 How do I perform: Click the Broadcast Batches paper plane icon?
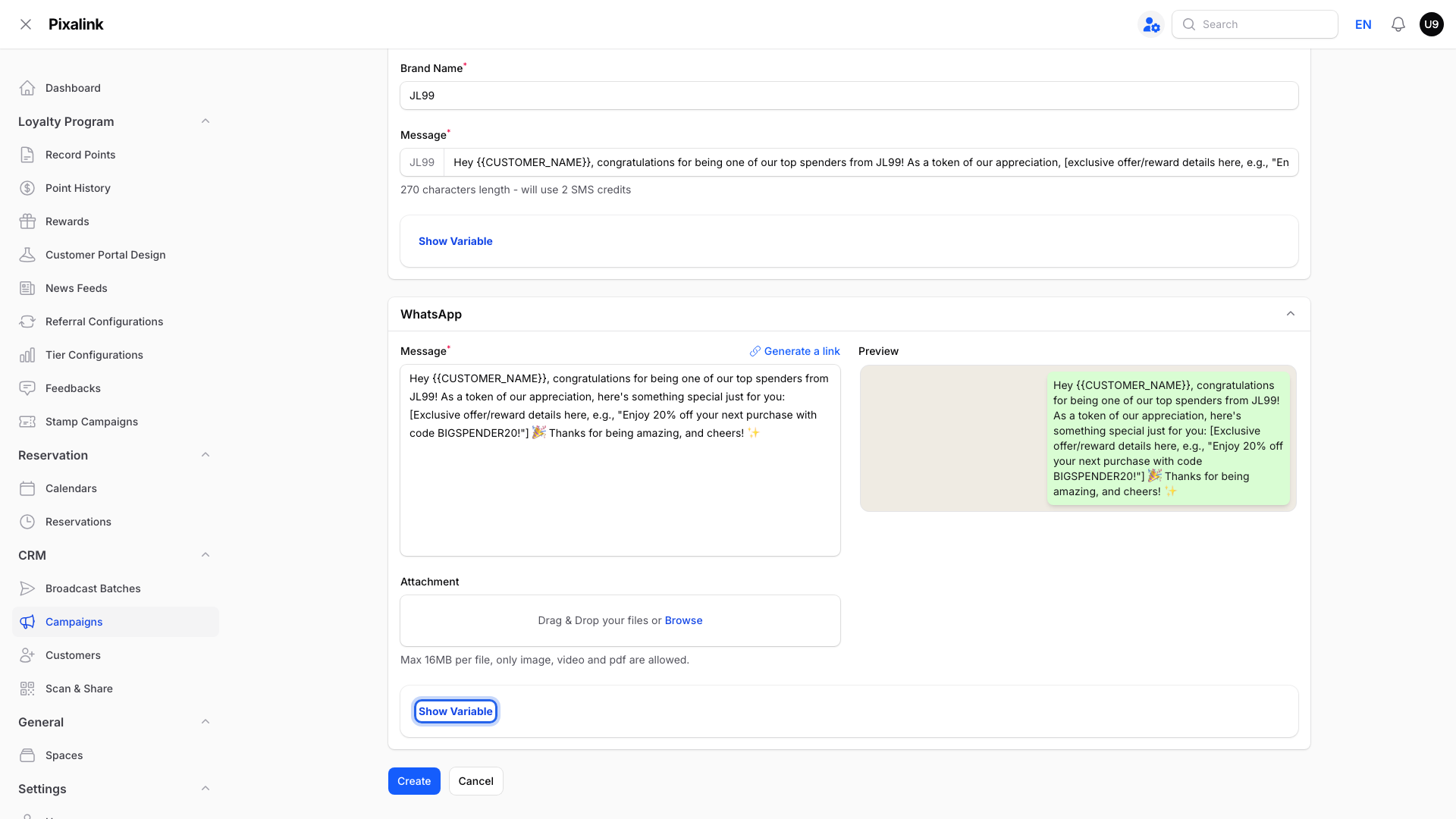[x=27, y=588]
